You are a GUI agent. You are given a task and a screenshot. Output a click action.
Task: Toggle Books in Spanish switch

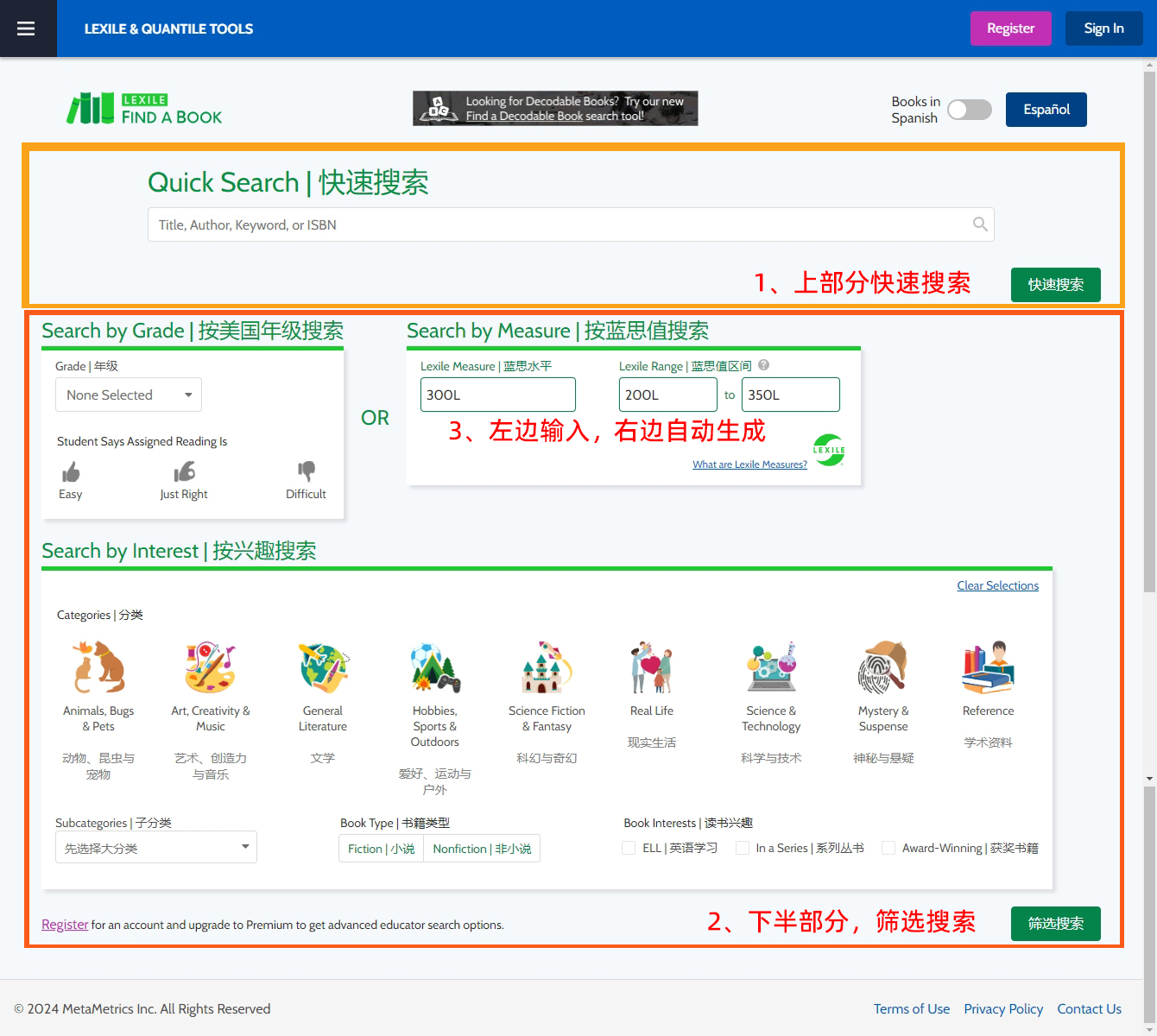tap(969, 110)
